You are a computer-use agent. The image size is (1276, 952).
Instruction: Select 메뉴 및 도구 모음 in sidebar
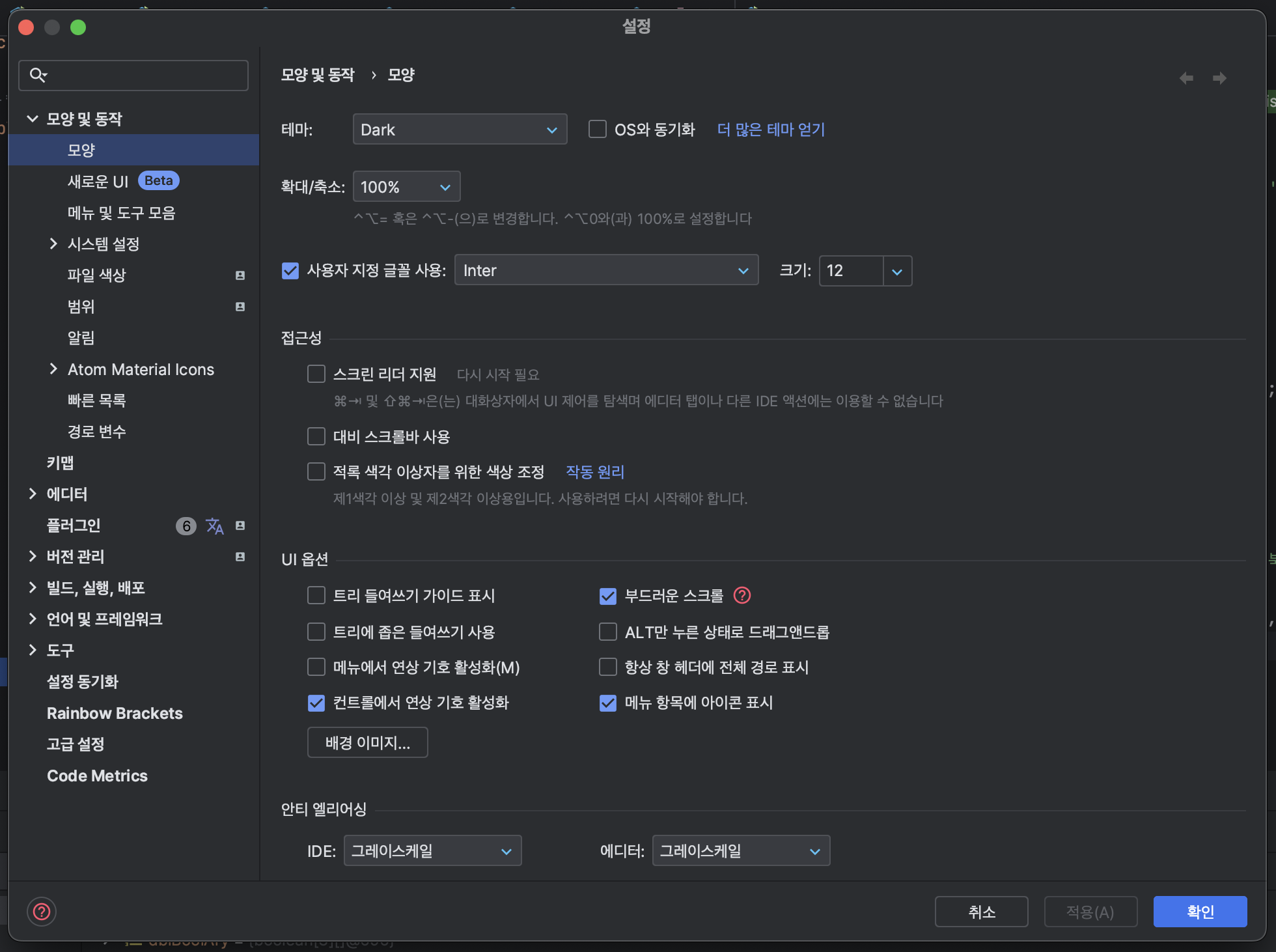(121, 213)
